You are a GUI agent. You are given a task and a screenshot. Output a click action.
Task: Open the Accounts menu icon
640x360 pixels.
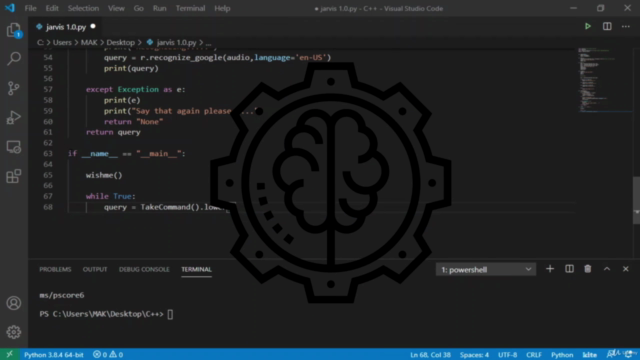click(13, 303)
